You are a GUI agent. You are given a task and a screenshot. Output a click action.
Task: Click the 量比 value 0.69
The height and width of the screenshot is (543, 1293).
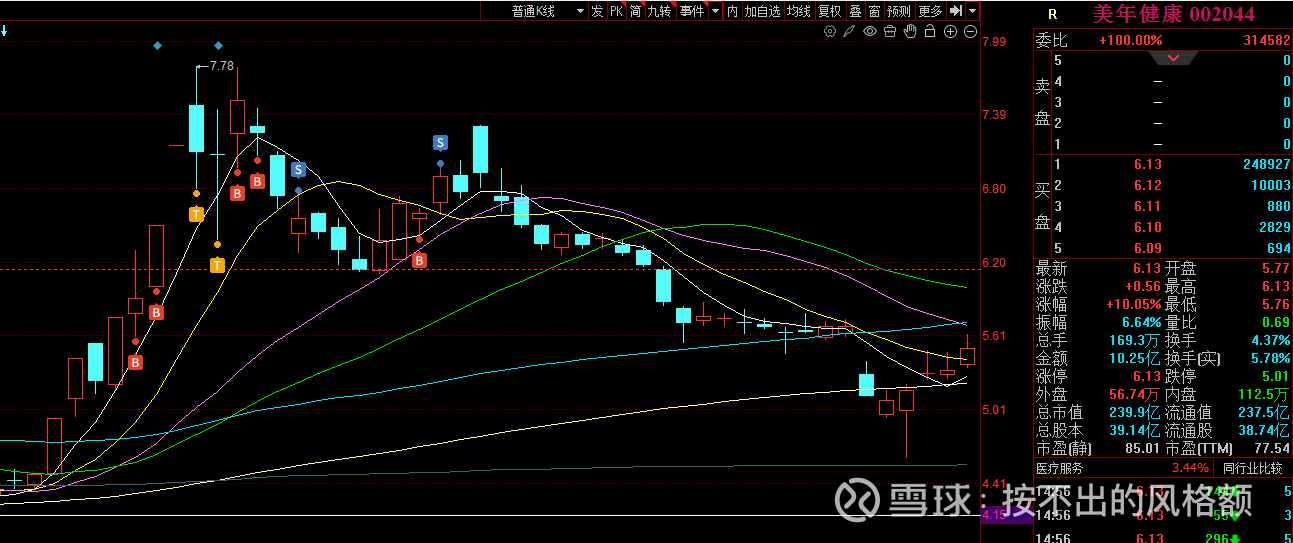coord(1276,323)
